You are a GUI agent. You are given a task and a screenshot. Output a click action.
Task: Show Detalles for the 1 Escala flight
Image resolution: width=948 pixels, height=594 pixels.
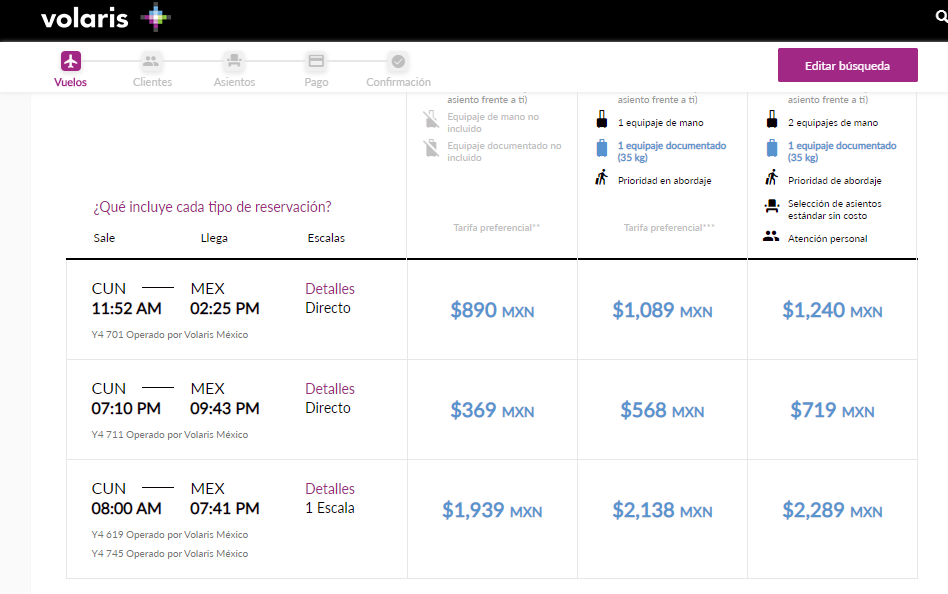(x=330, y=489)
